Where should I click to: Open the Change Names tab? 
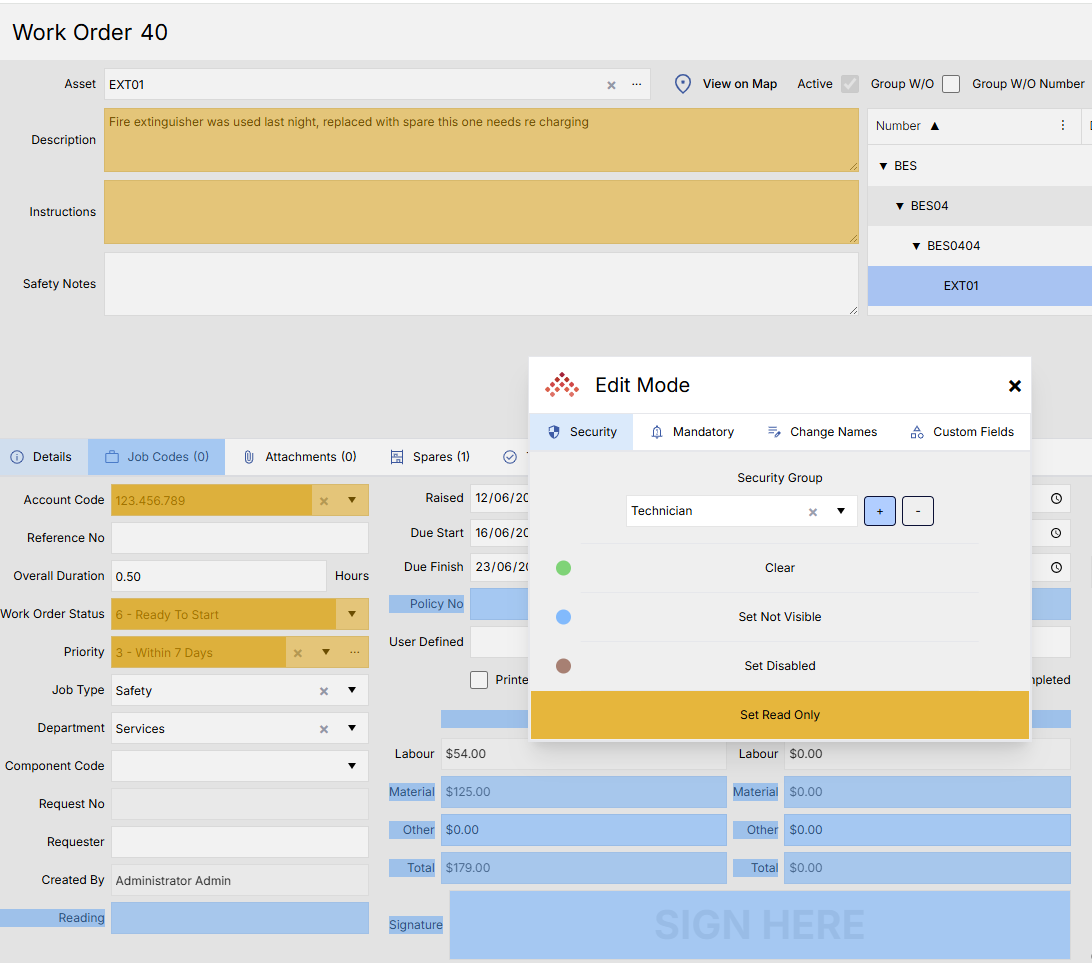click(822, 432)
